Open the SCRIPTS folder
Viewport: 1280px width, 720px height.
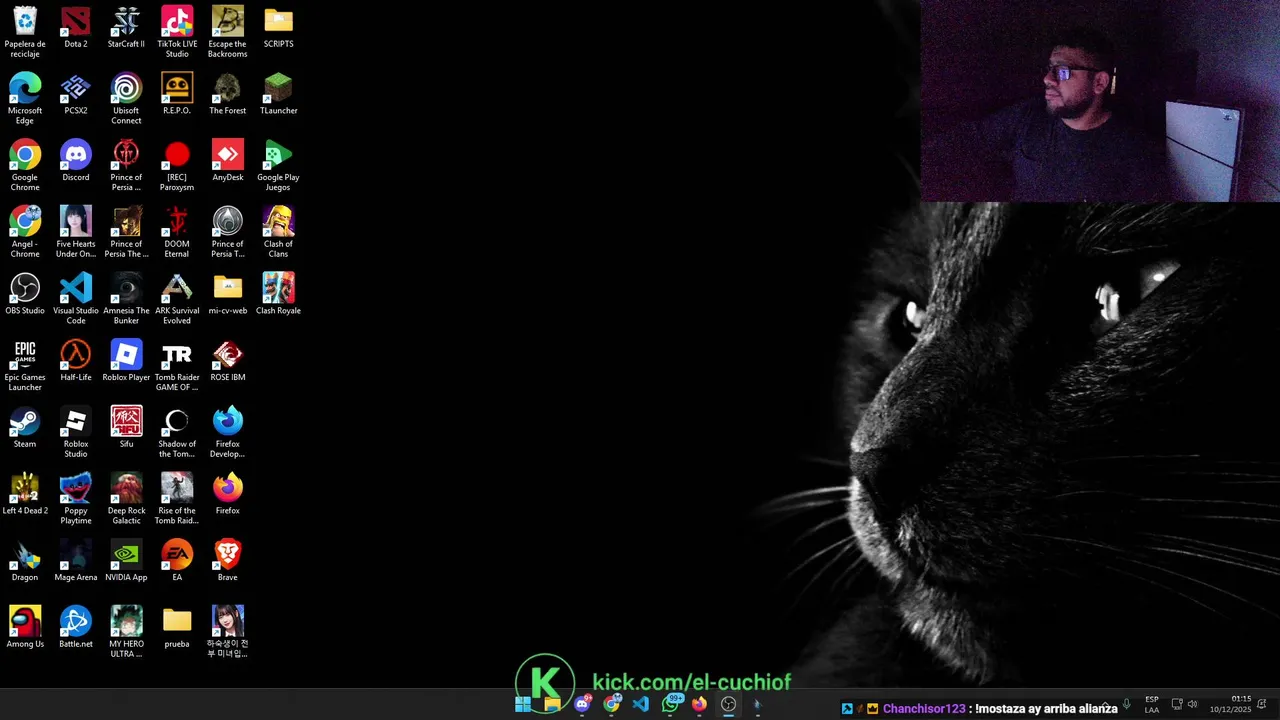[x=278, y=28]
